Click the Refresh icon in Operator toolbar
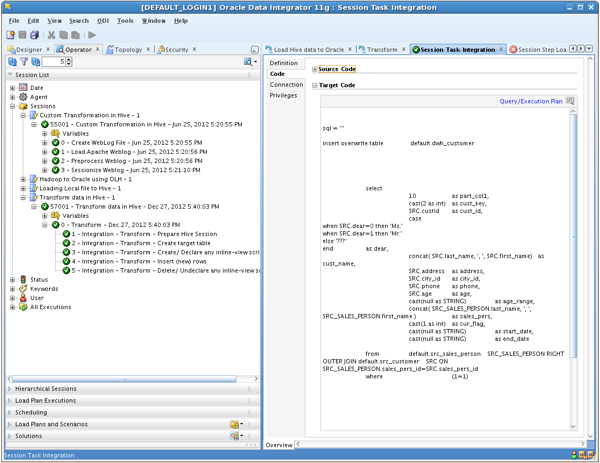The width and height of the screenshot is (600, 463). 12,62
